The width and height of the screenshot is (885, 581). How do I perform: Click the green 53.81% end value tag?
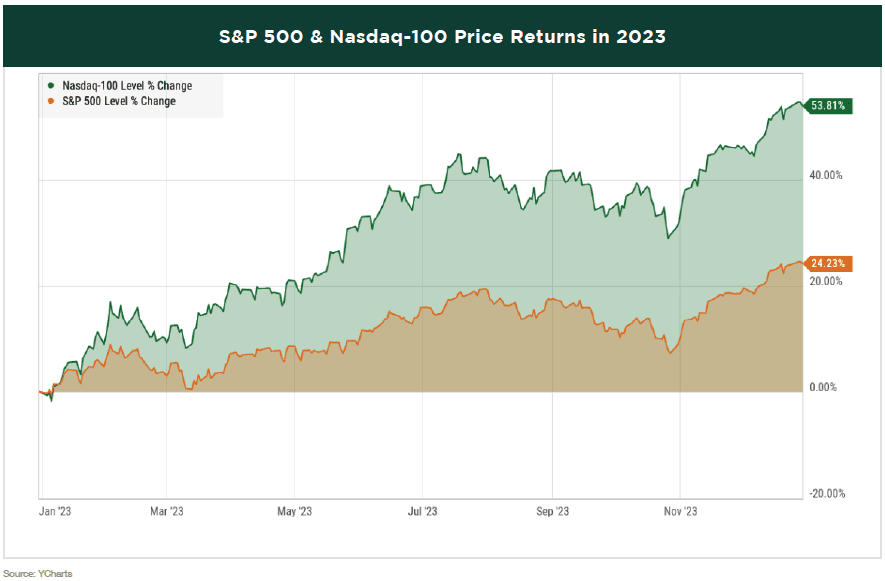(829, 105)
